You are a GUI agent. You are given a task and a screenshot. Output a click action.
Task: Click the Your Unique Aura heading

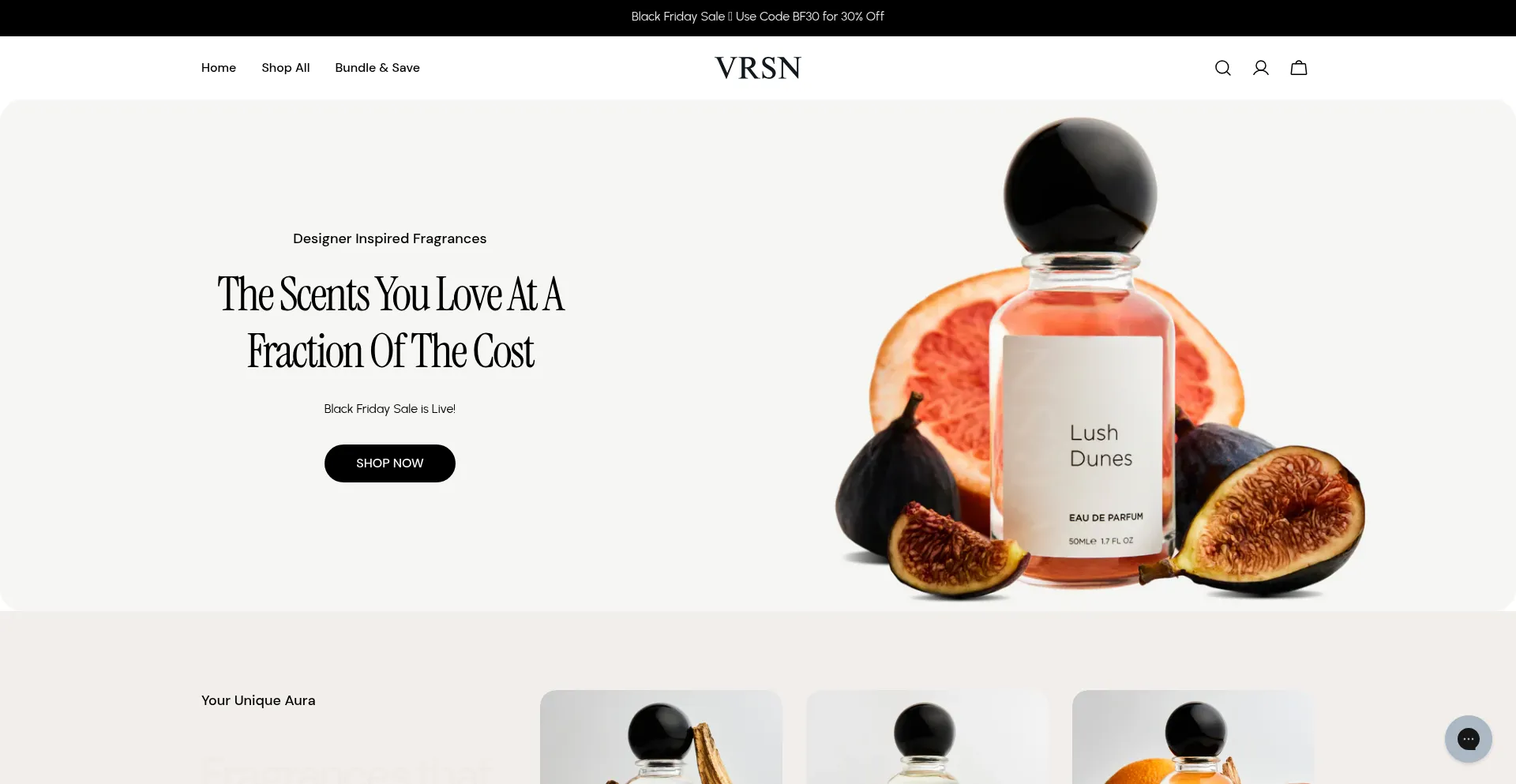[x=258, y=700]
